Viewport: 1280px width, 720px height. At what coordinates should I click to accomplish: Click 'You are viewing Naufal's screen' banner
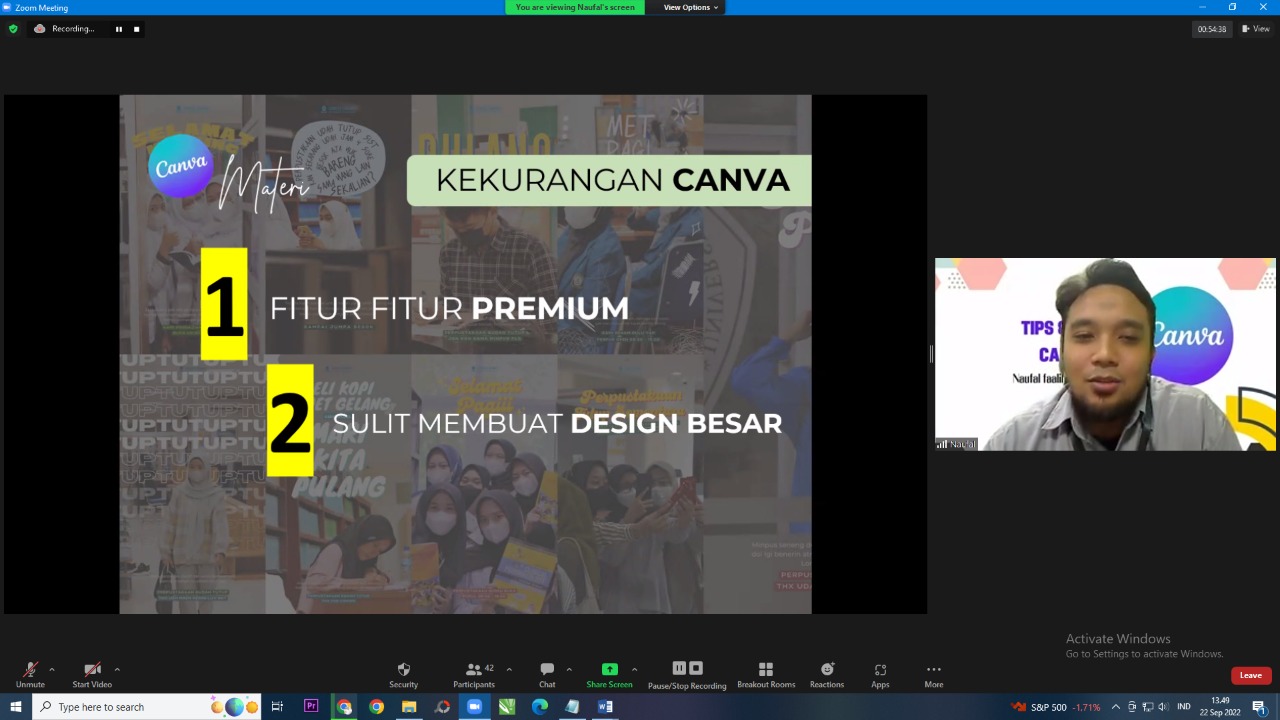(575, 7)
